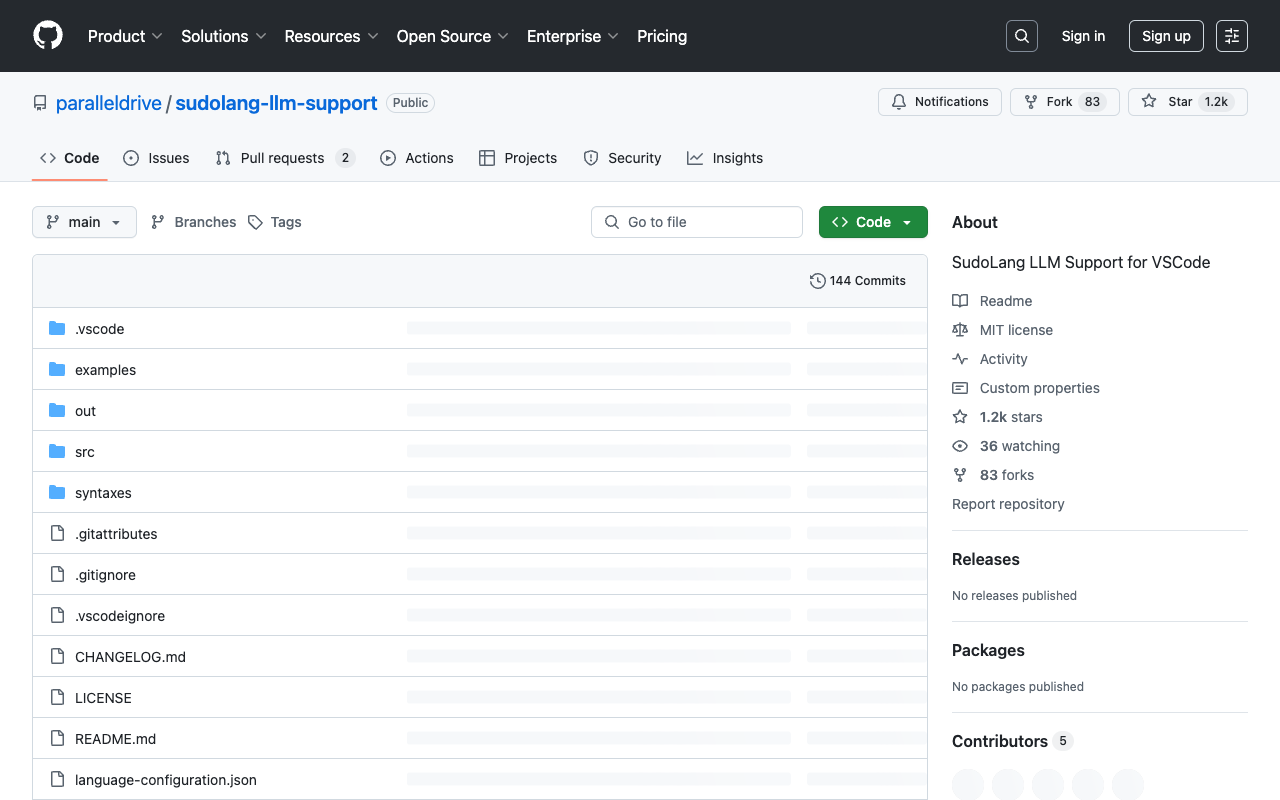View the 144 Commits history

858,281
